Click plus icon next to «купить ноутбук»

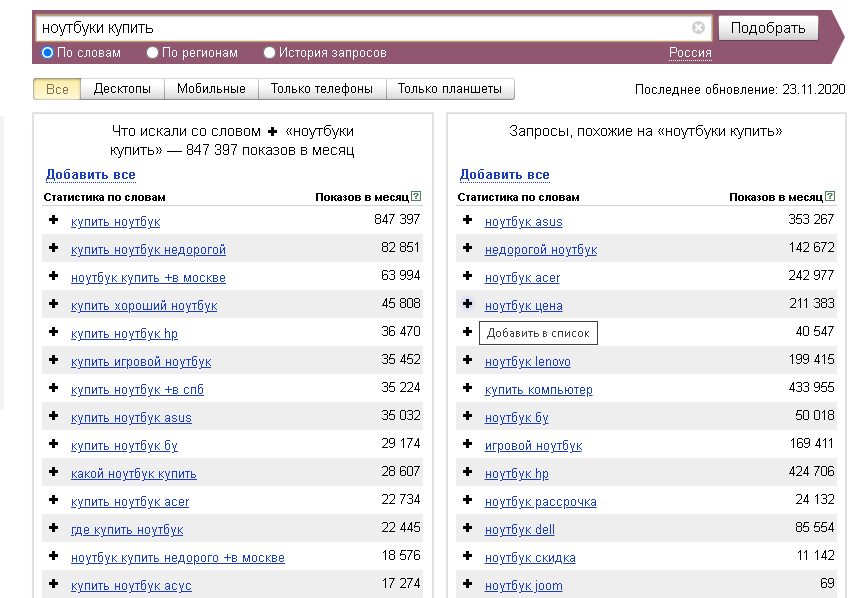click(54, 220)
